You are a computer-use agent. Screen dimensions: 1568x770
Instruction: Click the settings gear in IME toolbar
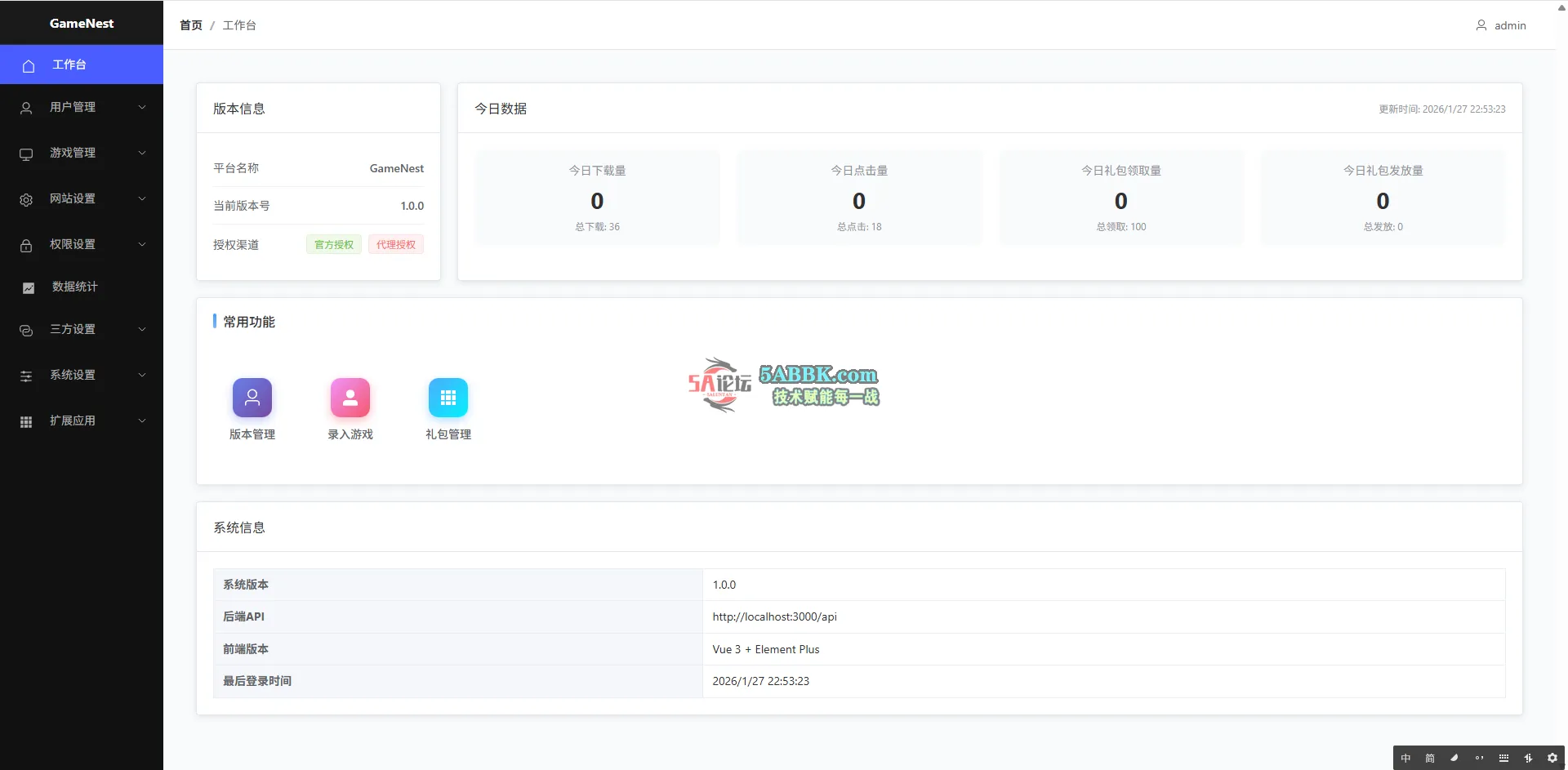(1552, 758)
